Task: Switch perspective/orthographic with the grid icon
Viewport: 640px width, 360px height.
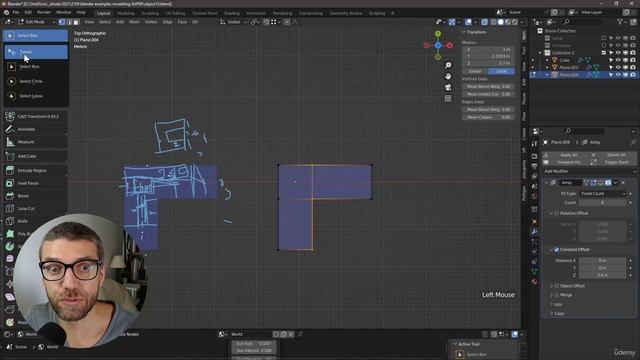Action: 448,99
